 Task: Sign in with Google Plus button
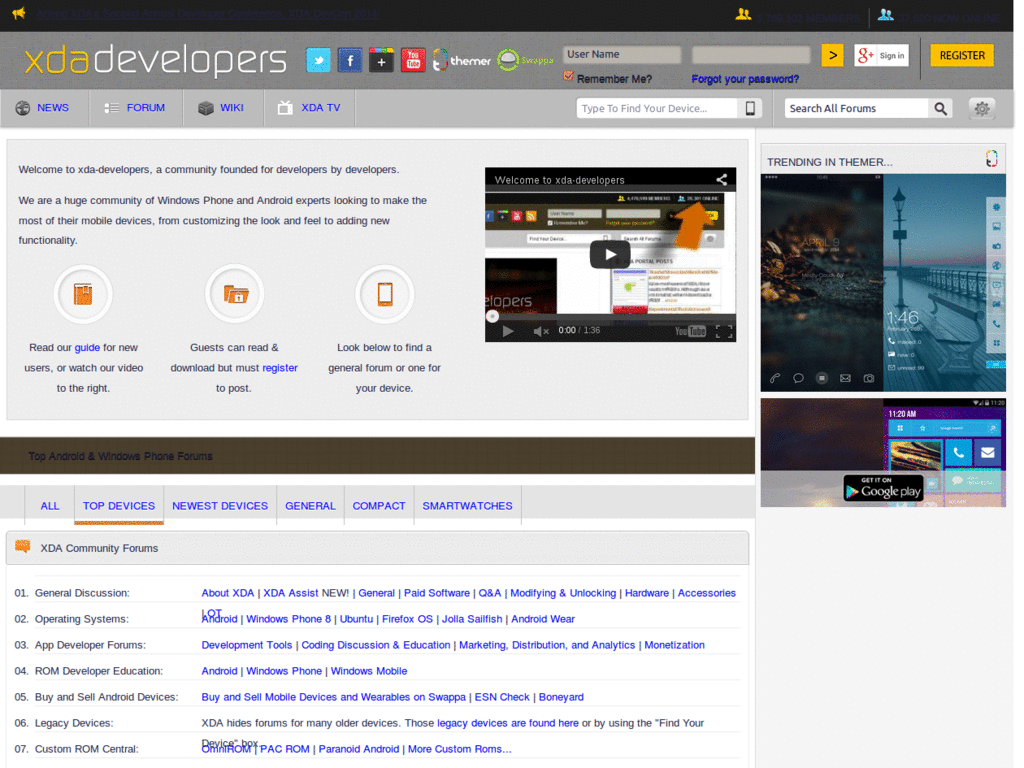(x=881, y=56)
